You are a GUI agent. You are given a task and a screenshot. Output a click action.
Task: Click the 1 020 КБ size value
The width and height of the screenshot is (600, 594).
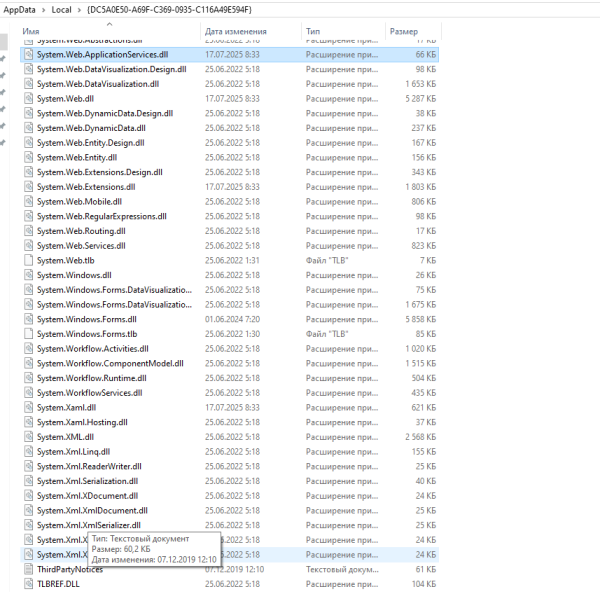pyautogui.click(x=421, y=349)
